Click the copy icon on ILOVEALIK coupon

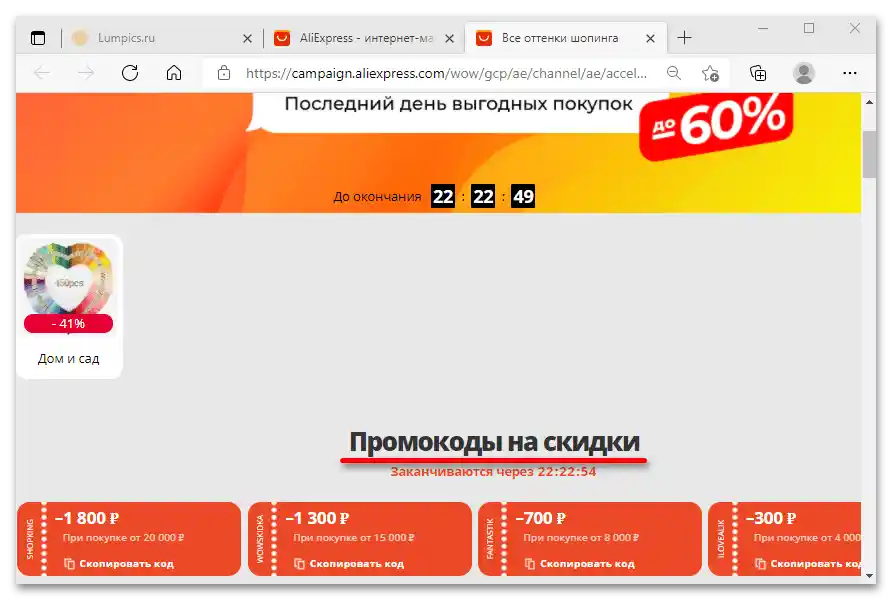760,564
